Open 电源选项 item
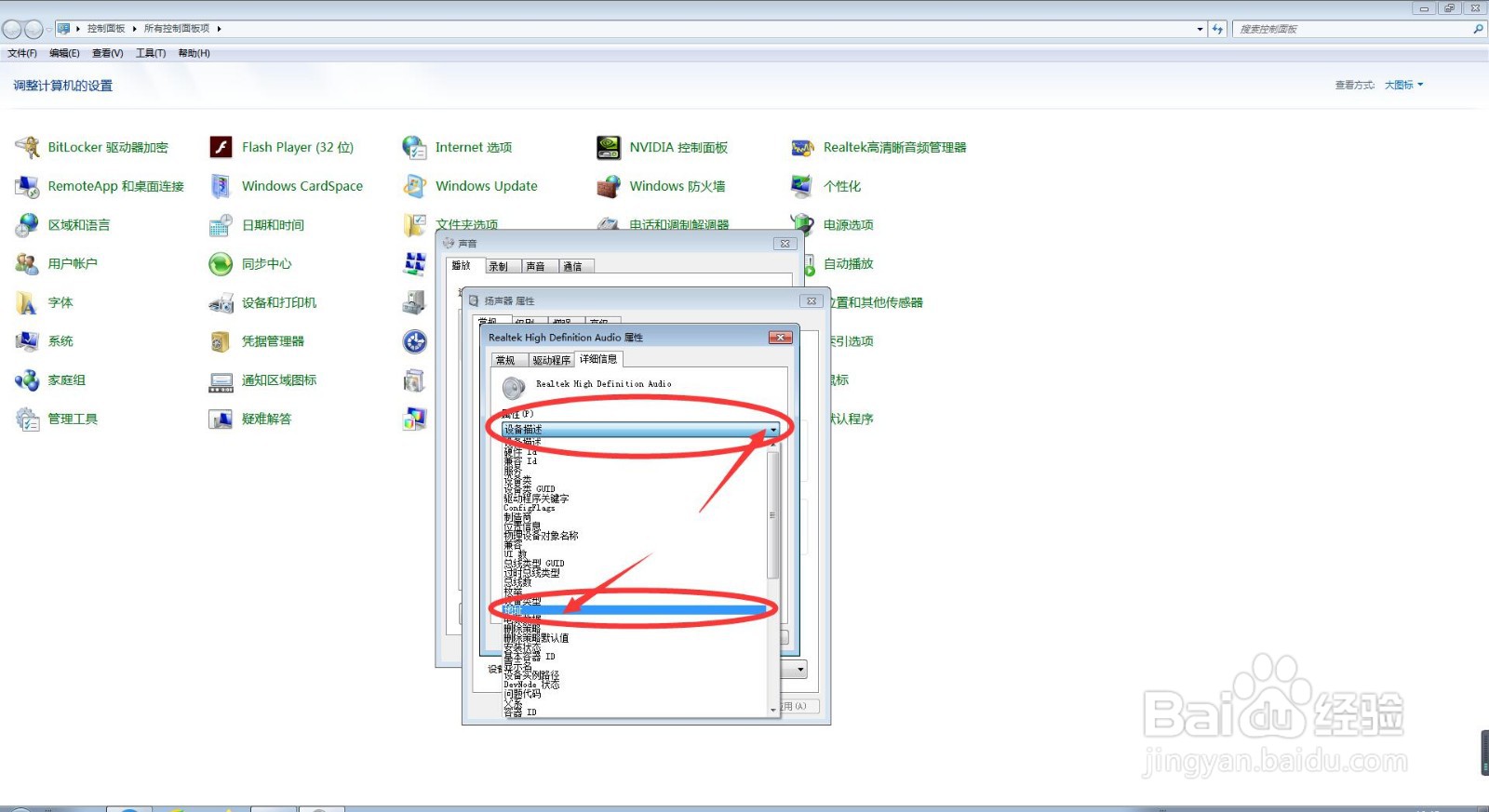This screenshot has width=1489, height=812. 832,225
